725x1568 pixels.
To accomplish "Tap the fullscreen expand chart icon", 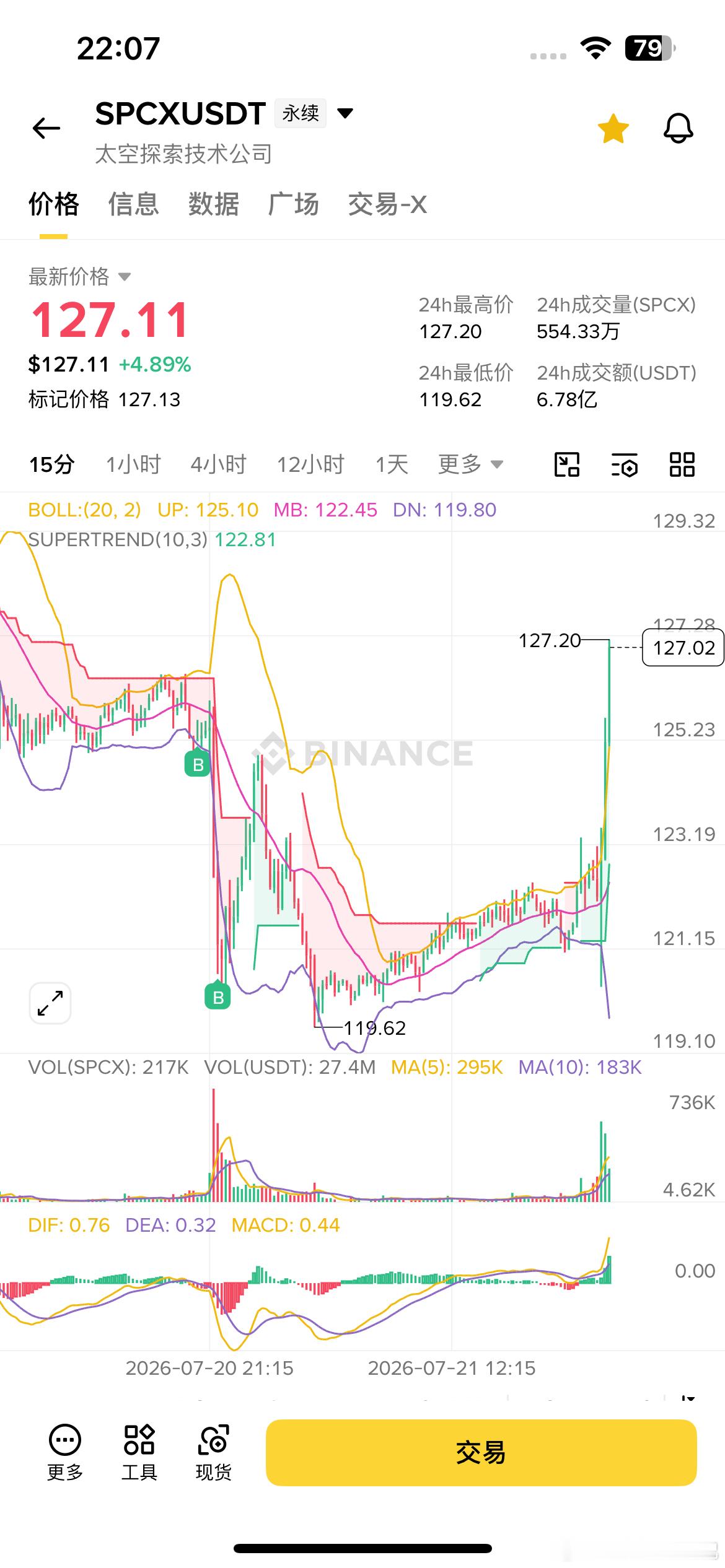I will [50, 1003].
